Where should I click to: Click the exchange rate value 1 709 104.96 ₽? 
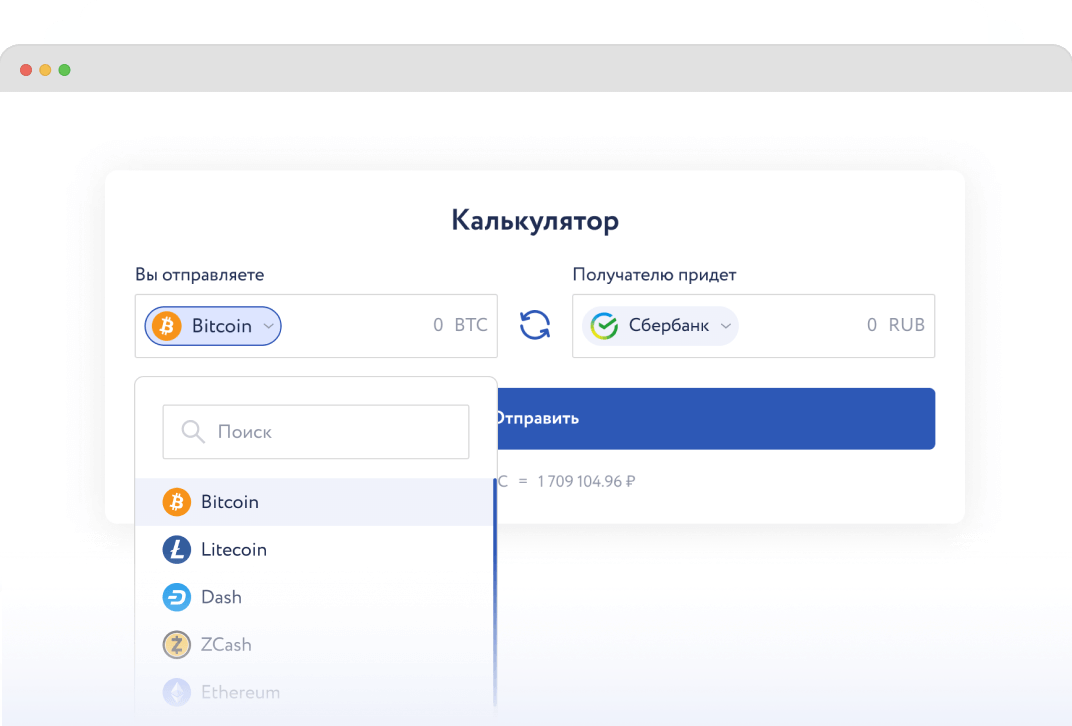coord(586,481)
